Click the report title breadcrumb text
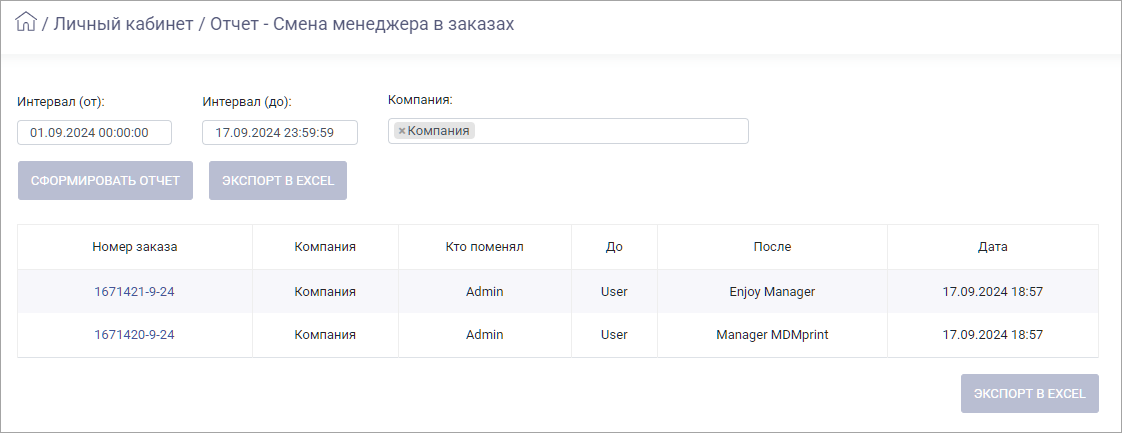The image size is (1122, 433). point(362,24)
